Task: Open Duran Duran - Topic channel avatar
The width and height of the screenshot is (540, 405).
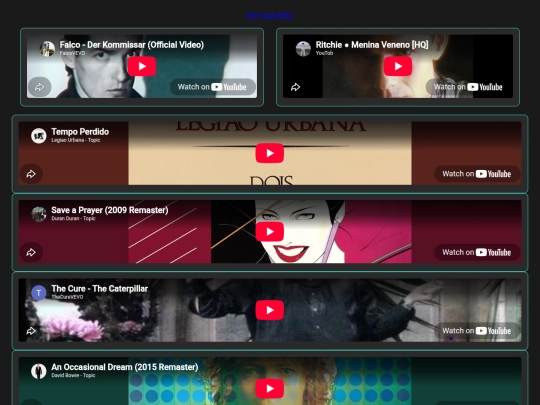Action: [39, 214]
